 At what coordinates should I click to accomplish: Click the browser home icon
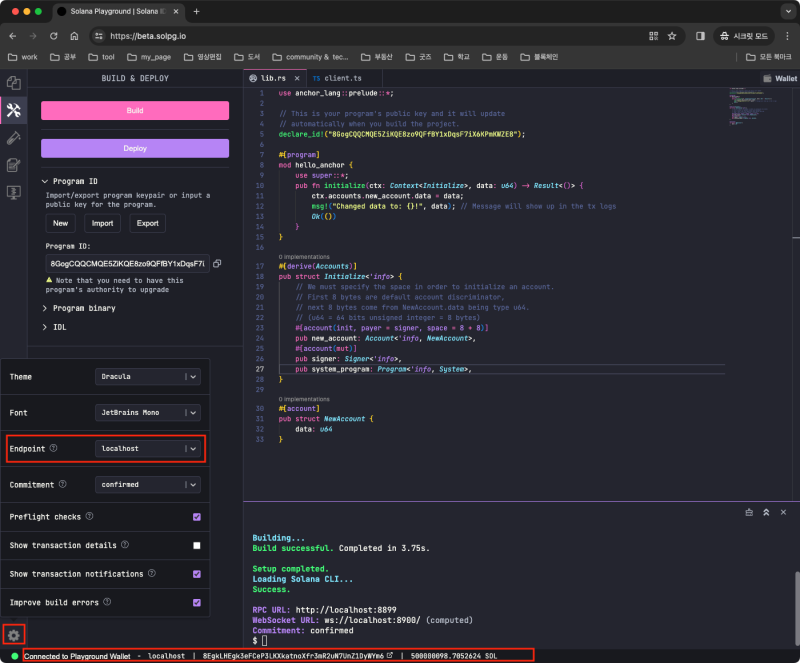(74, 36)
